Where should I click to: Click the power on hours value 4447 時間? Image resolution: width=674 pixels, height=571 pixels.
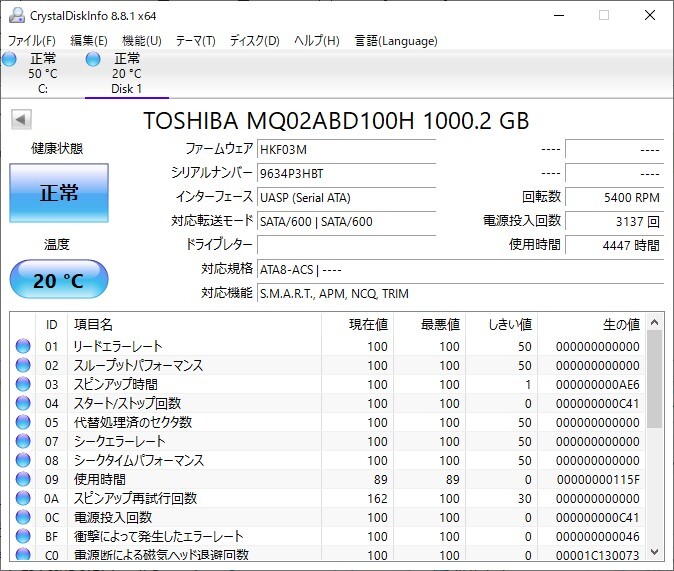[x=615, y=246]
